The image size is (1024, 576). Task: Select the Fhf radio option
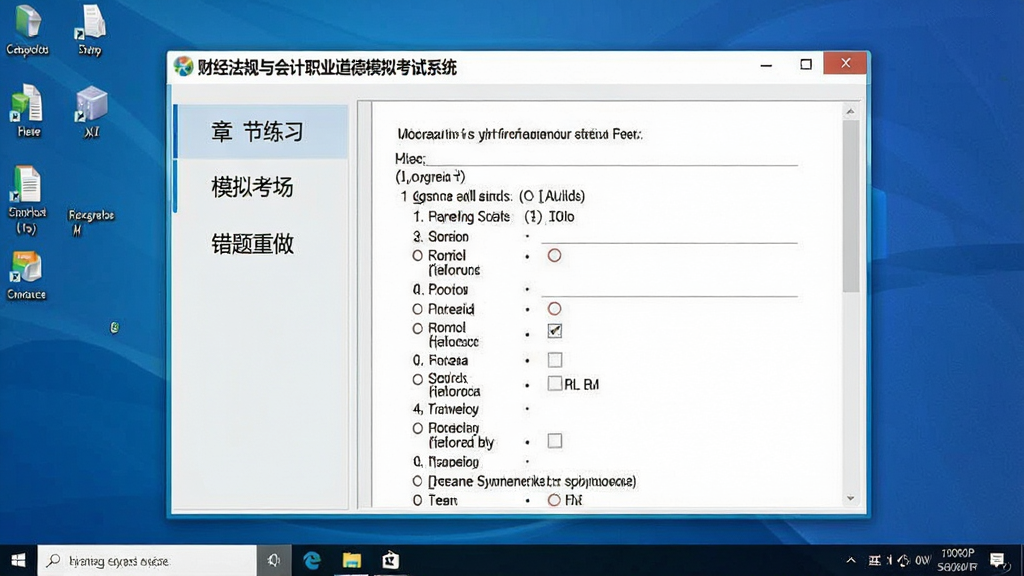pyautogui.click(x=554, y=500)
